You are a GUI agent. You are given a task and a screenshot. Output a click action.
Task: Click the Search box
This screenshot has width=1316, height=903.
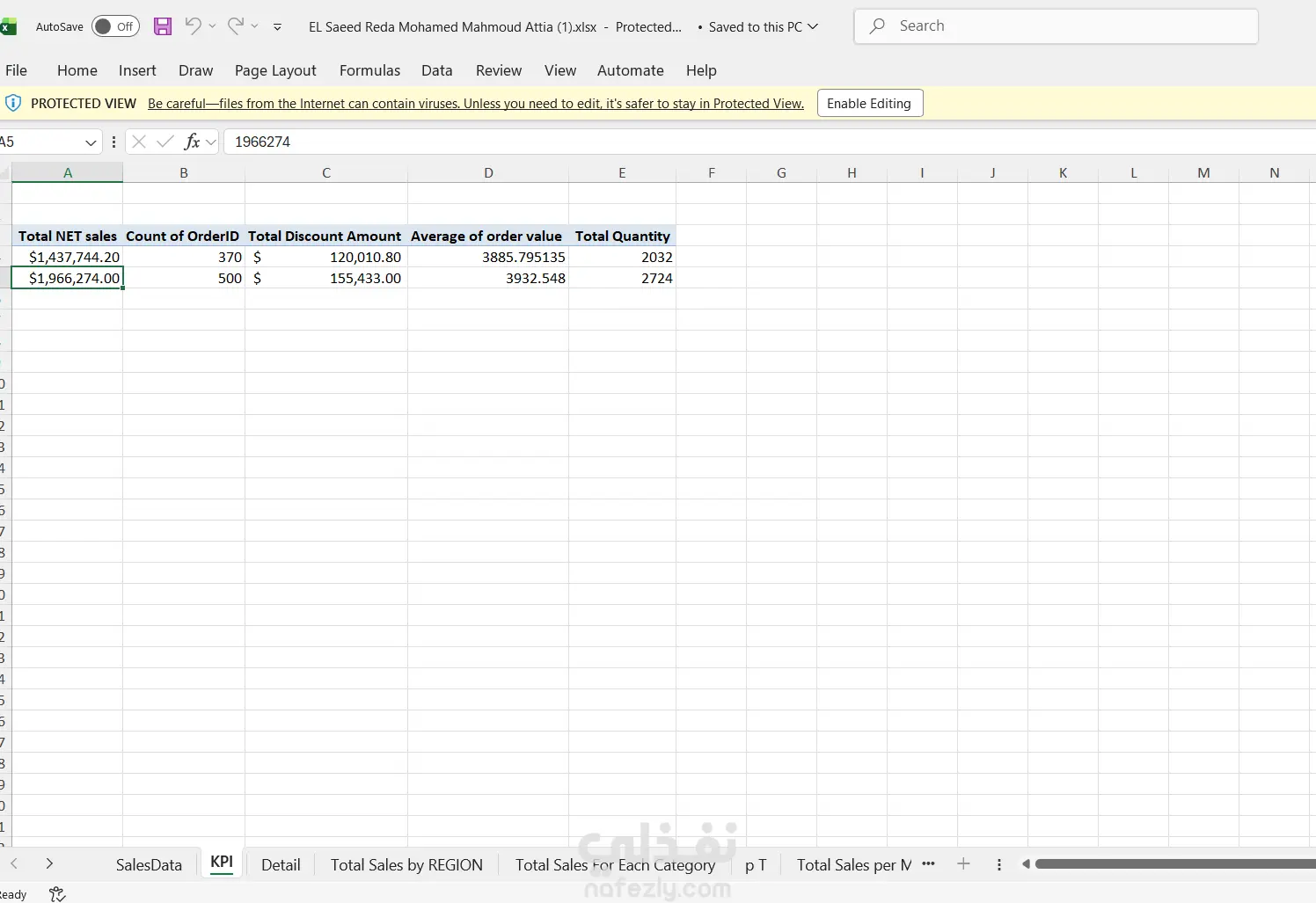[x=1056, y=26]
